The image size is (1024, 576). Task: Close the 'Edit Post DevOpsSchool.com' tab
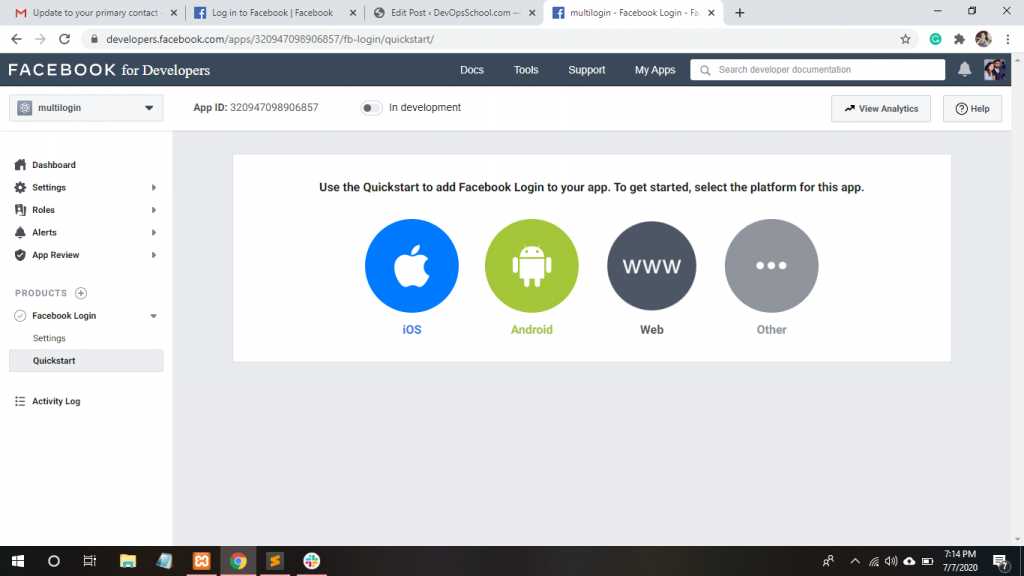point(532,12)
